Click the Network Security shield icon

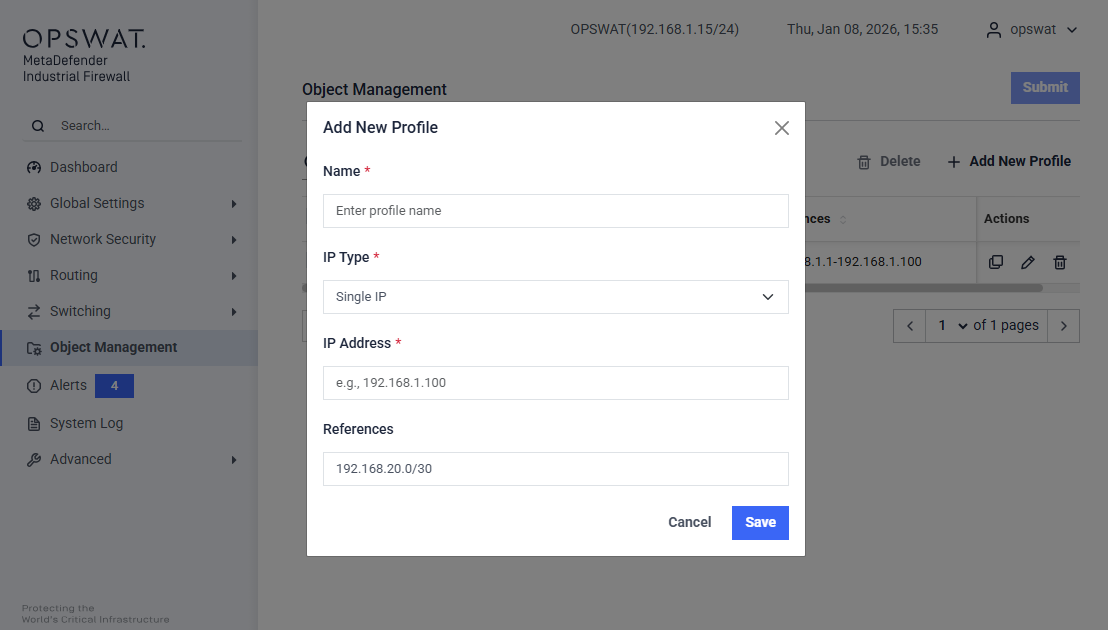(34, 240)
